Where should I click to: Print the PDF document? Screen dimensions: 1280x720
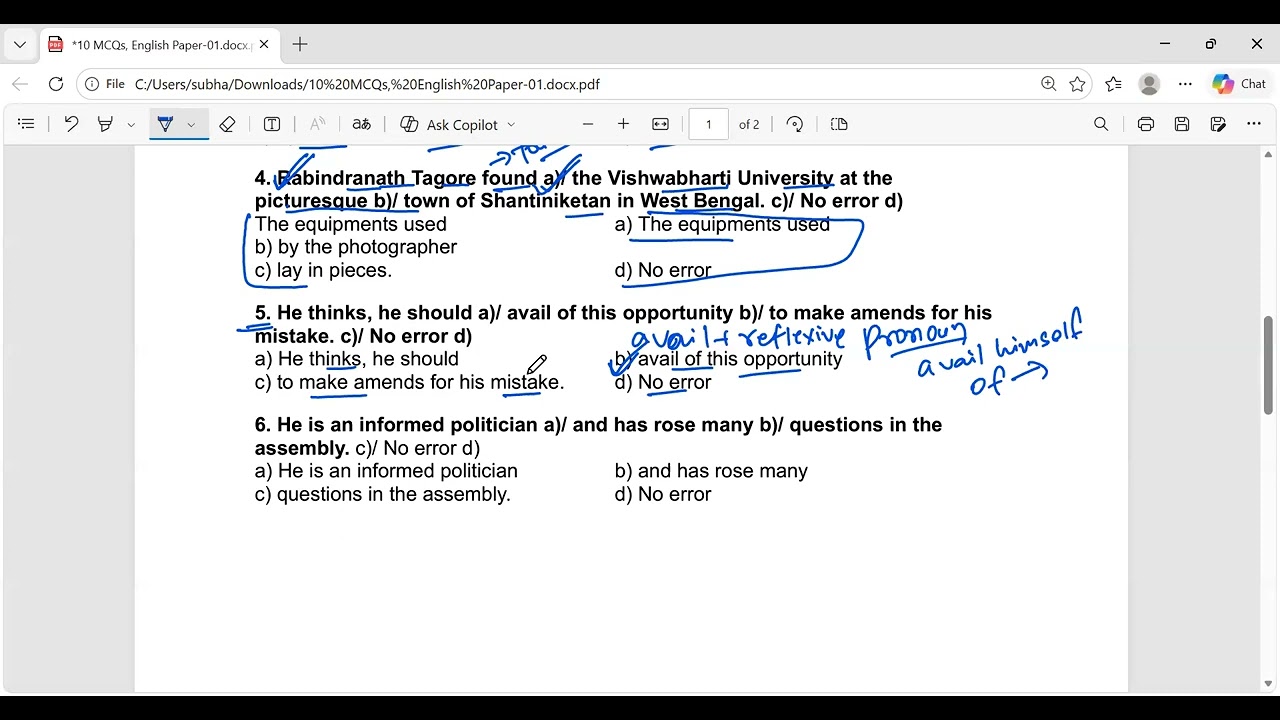pos(1146,124)
